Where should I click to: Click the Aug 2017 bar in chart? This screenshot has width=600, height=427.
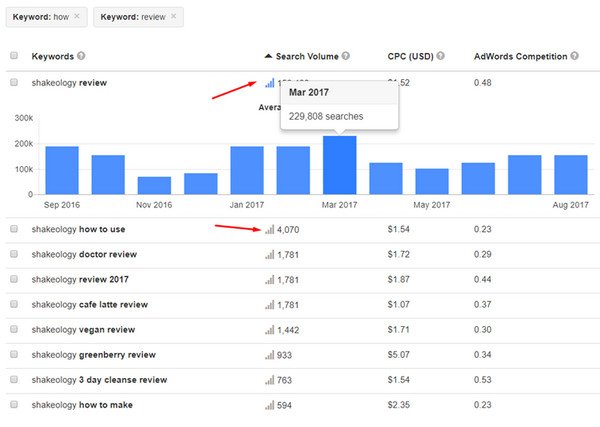point(571,175)
